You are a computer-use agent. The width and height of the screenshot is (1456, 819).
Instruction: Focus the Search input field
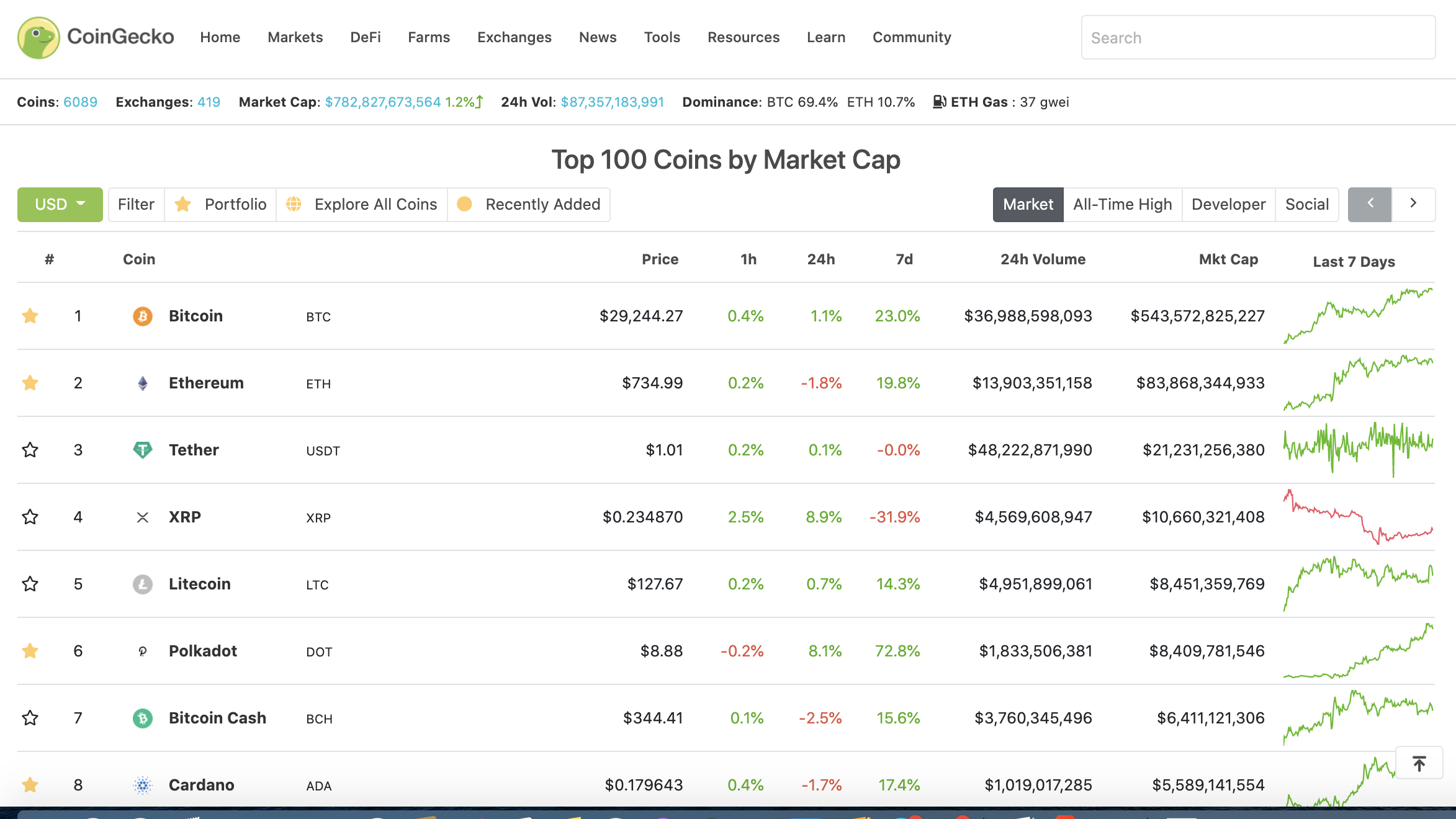click(x=1258, y=38)
